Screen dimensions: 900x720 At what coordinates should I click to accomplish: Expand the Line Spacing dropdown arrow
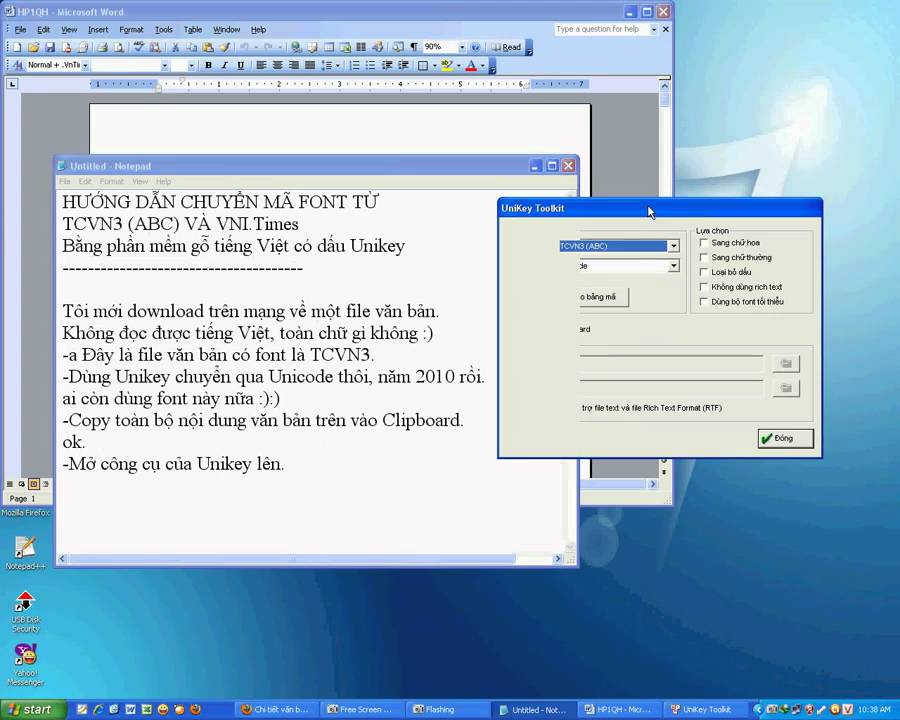pyautogui.click(x=338, y=65)
